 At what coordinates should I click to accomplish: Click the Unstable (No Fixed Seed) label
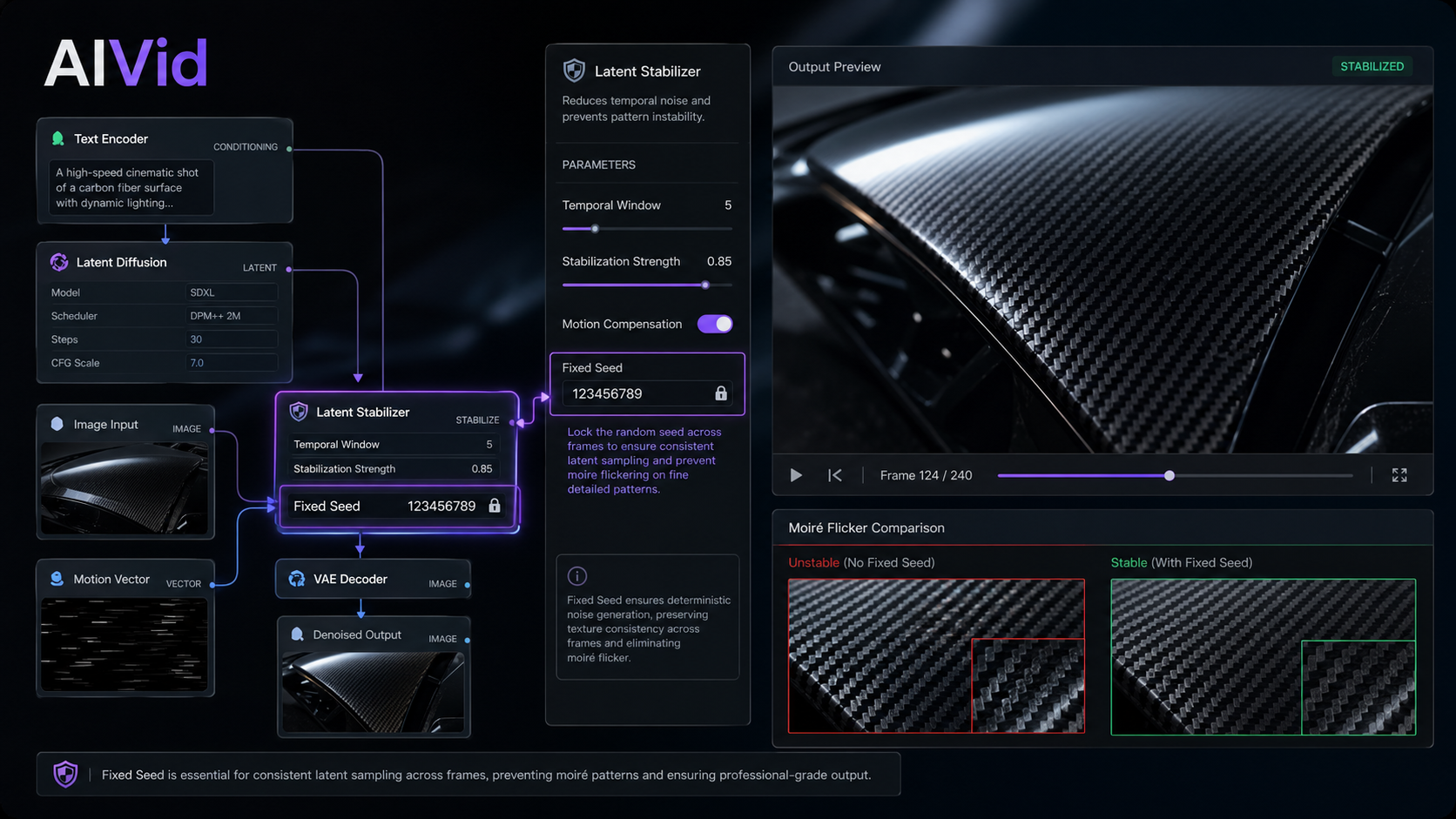(861, 563)
